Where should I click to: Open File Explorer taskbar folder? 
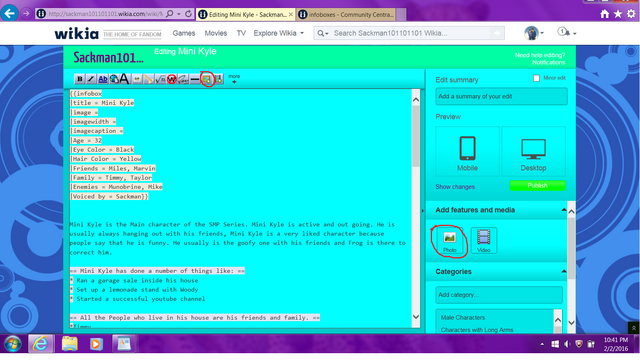(70, 344)
